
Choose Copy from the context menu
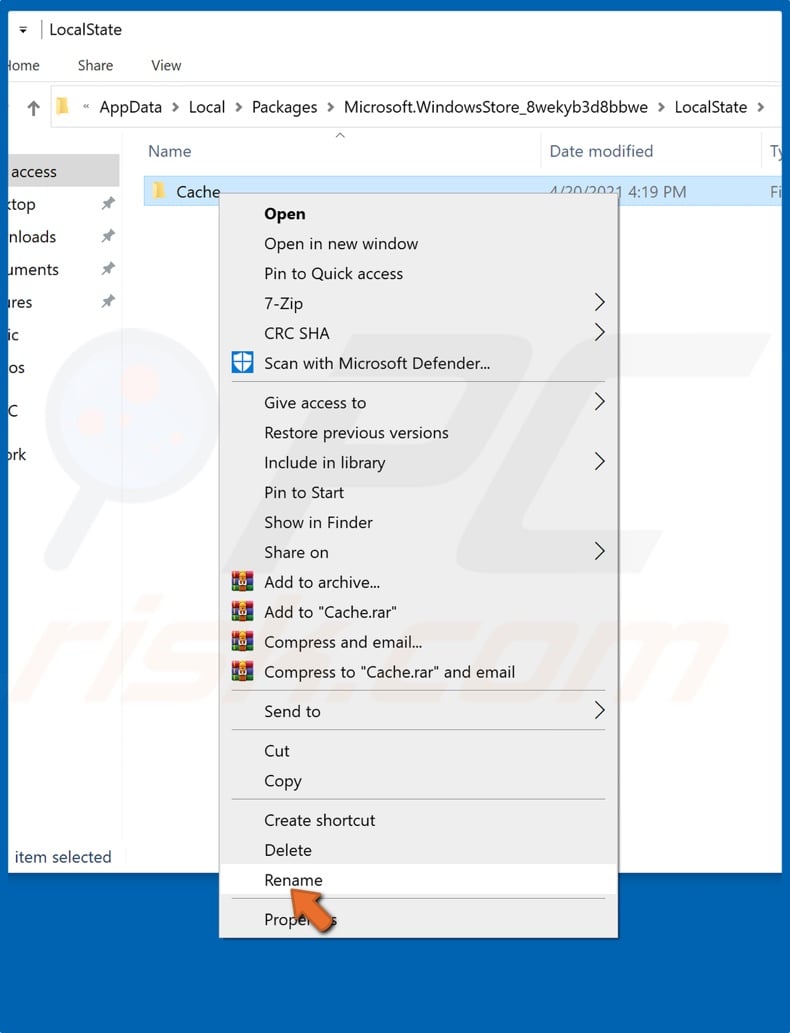point(283,781)
